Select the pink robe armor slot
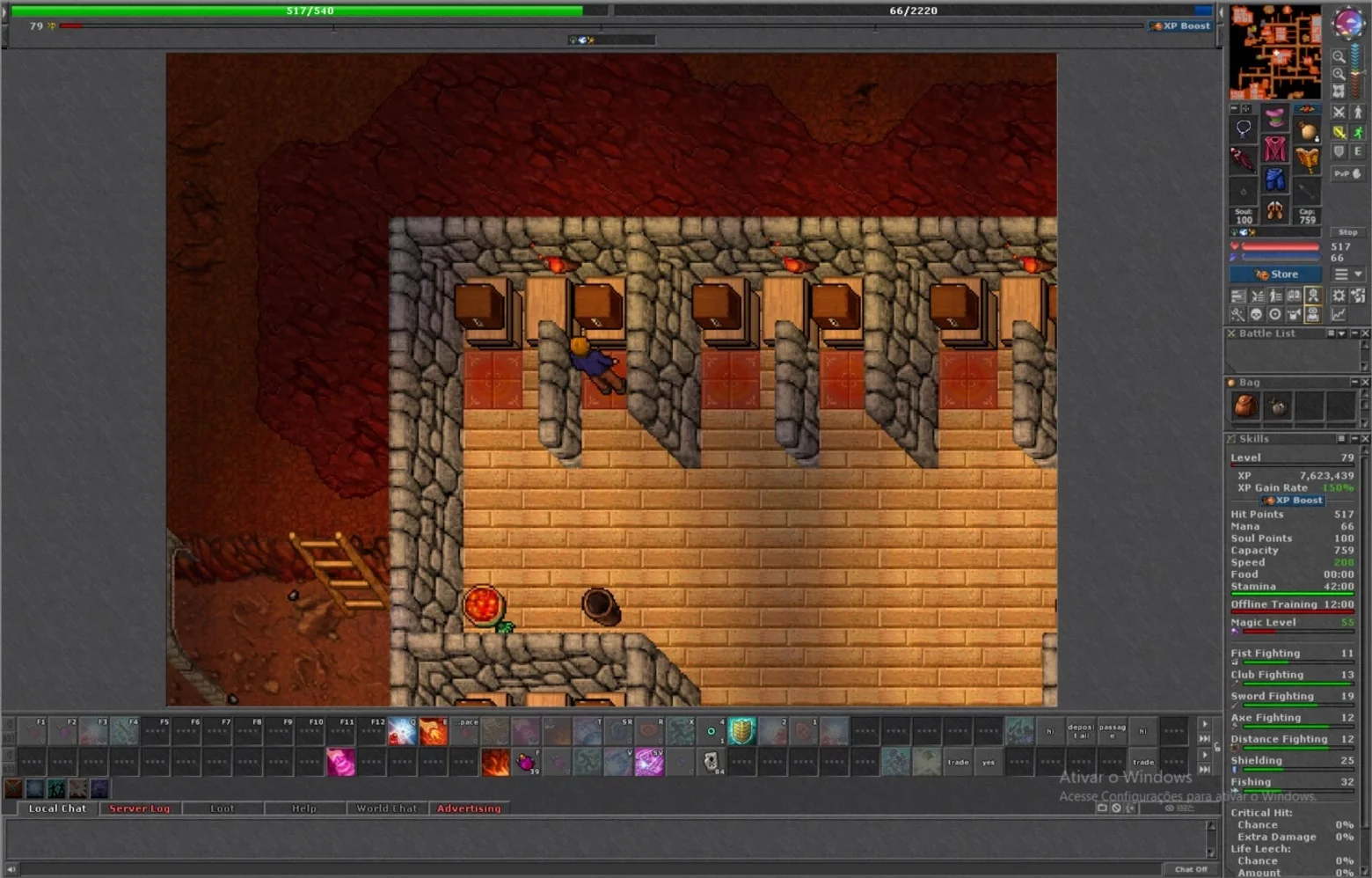This screenshot has height=878, width=1372. click(x=1275, y=150)
